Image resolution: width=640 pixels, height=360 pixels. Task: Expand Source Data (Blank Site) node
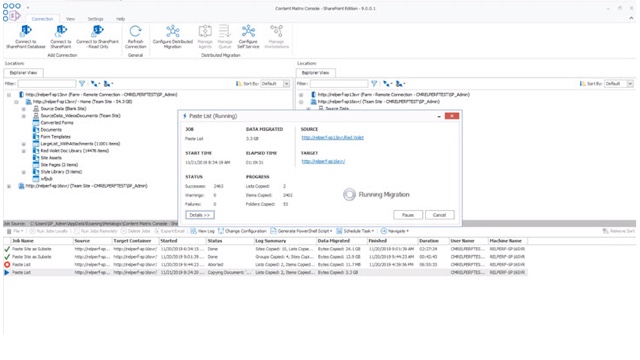pos(24,109)
